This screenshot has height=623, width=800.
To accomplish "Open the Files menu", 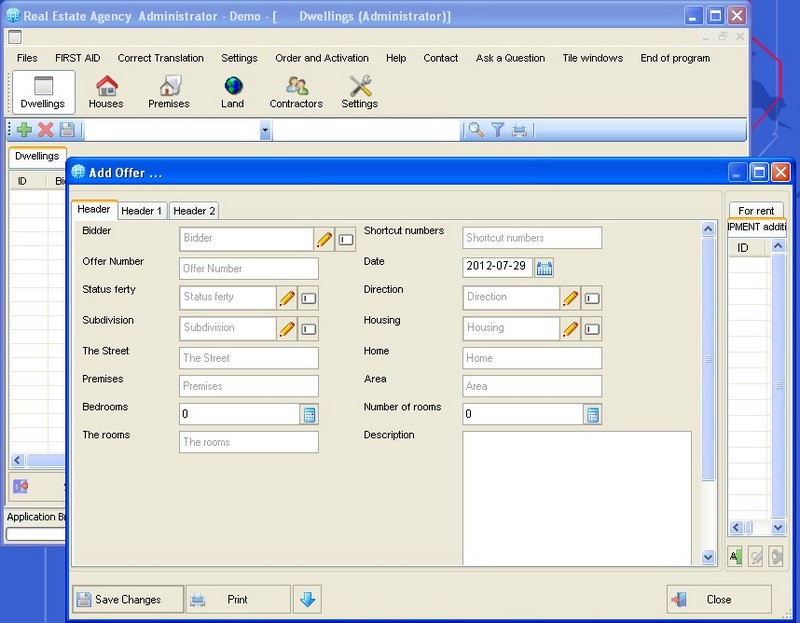I will [x=27, y=58].
